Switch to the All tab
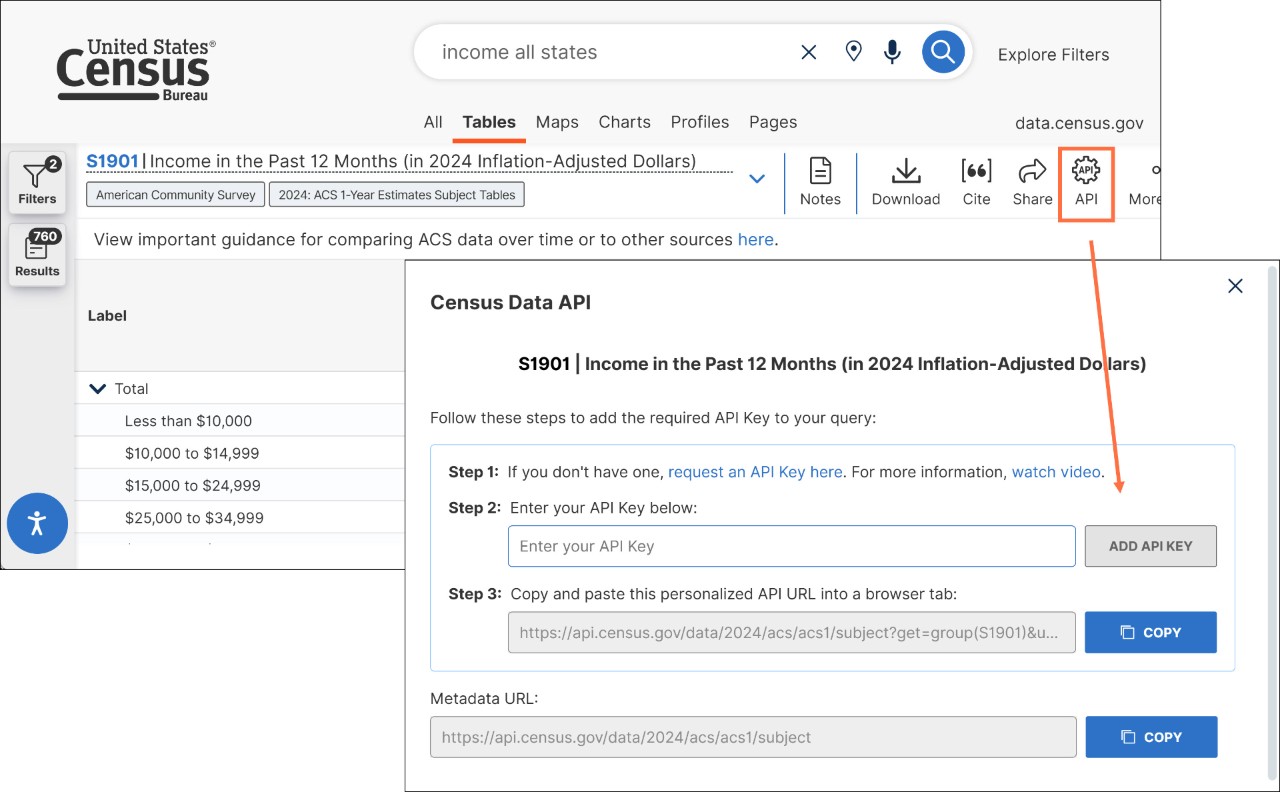The height and width of the screenshot is (792, 1280). click(433, 122)
